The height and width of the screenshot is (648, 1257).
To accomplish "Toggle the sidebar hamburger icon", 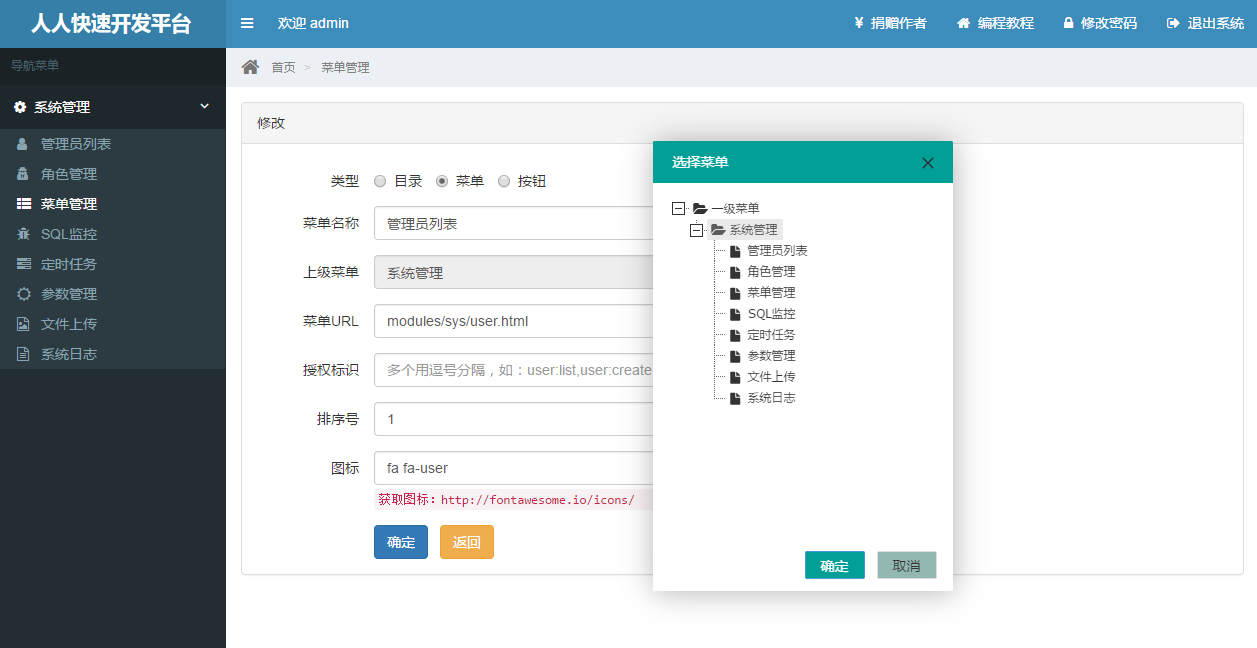I will [247, 23].
